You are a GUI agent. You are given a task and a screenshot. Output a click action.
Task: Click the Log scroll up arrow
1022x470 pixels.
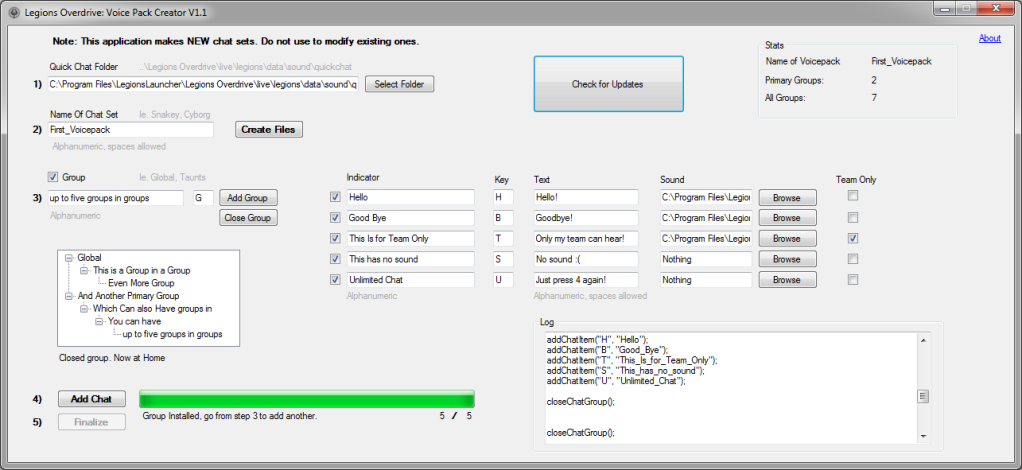point(923,340)
